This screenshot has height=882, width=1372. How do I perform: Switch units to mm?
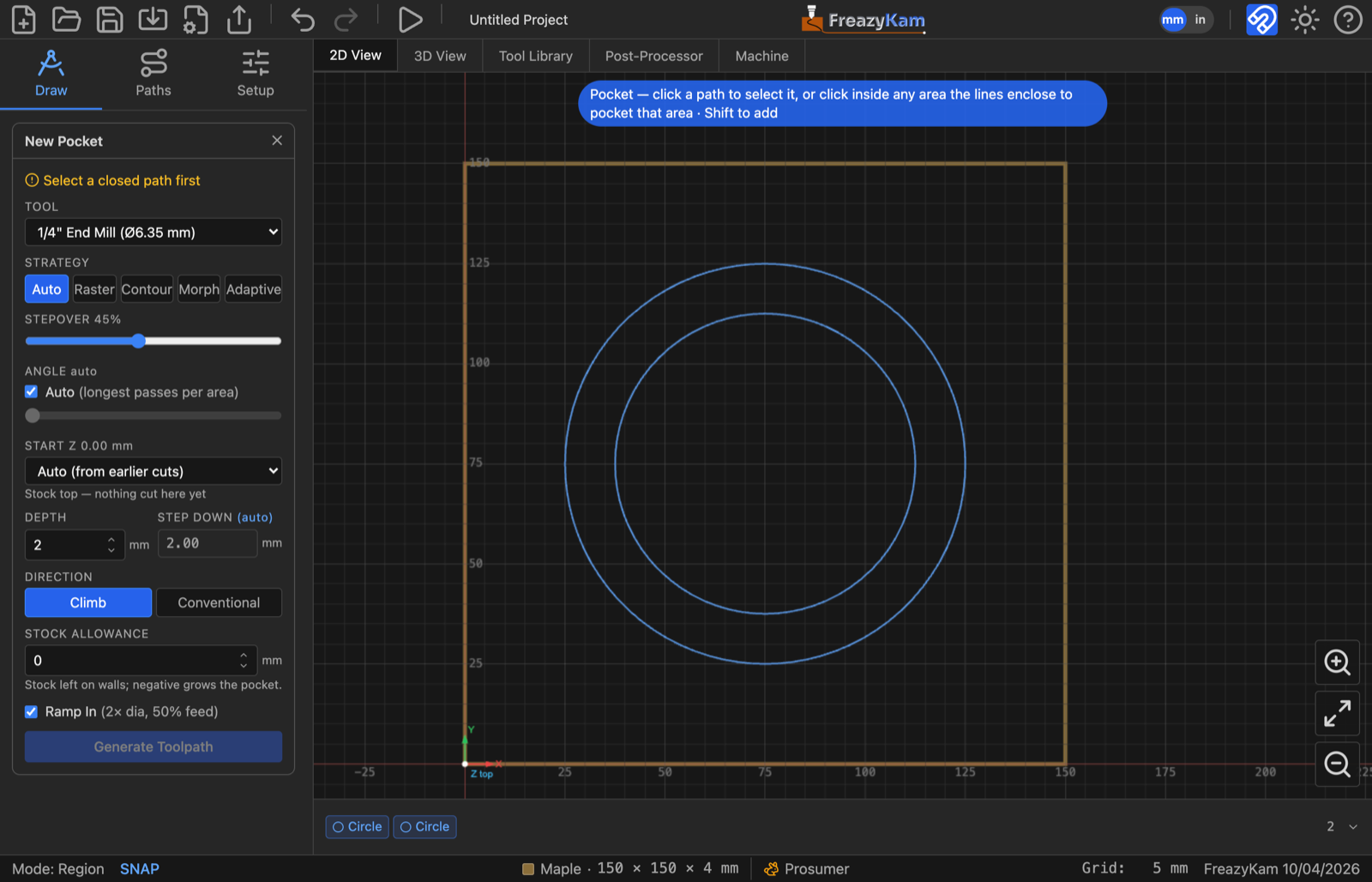coord(1173,20)
